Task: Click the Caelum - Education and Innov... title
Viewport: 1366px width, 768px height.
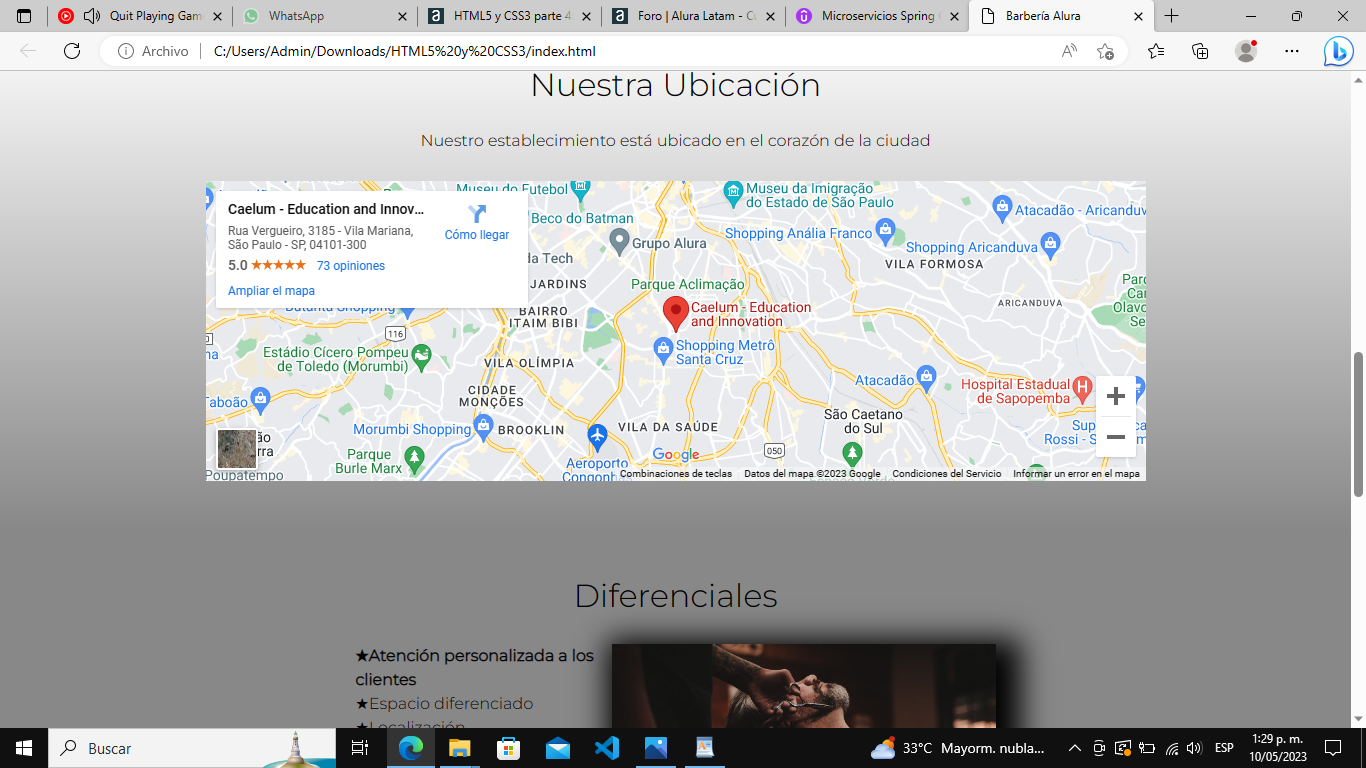Action: point(326,209)
